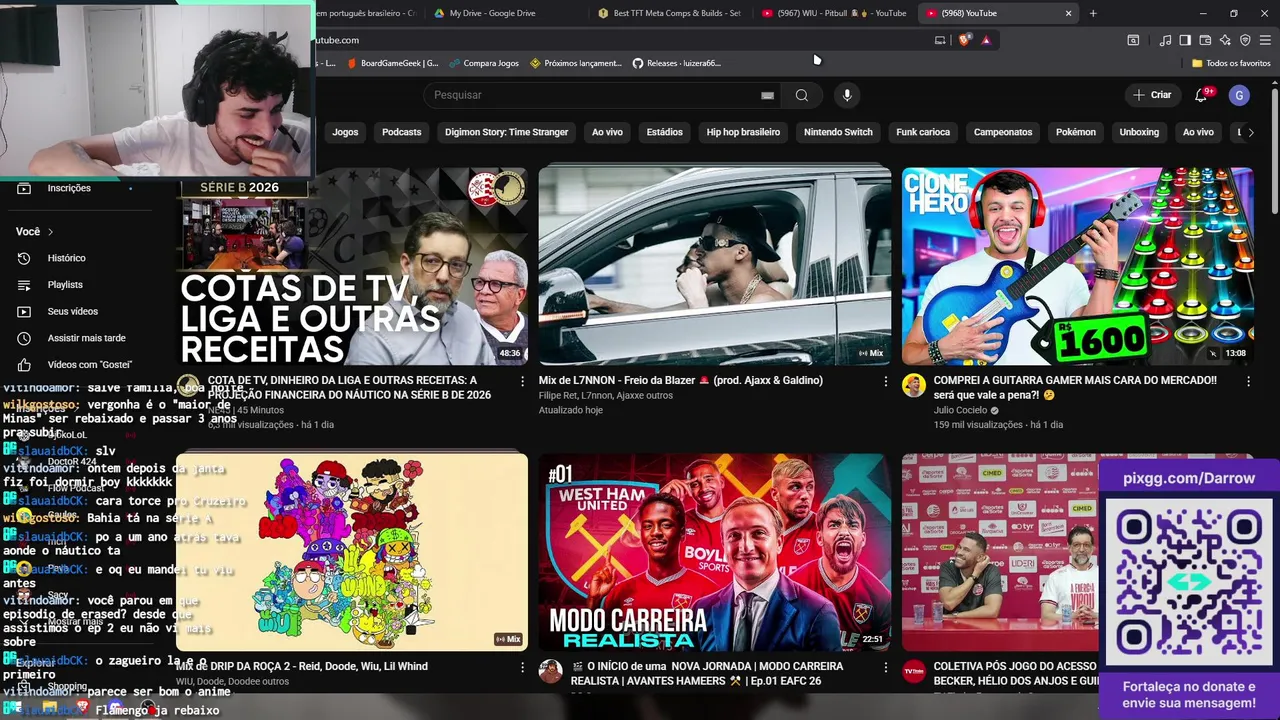
Task: Play the Clone Hero guitar video thumbnail
Action: pyautogui.click(x=1077, y=266)
